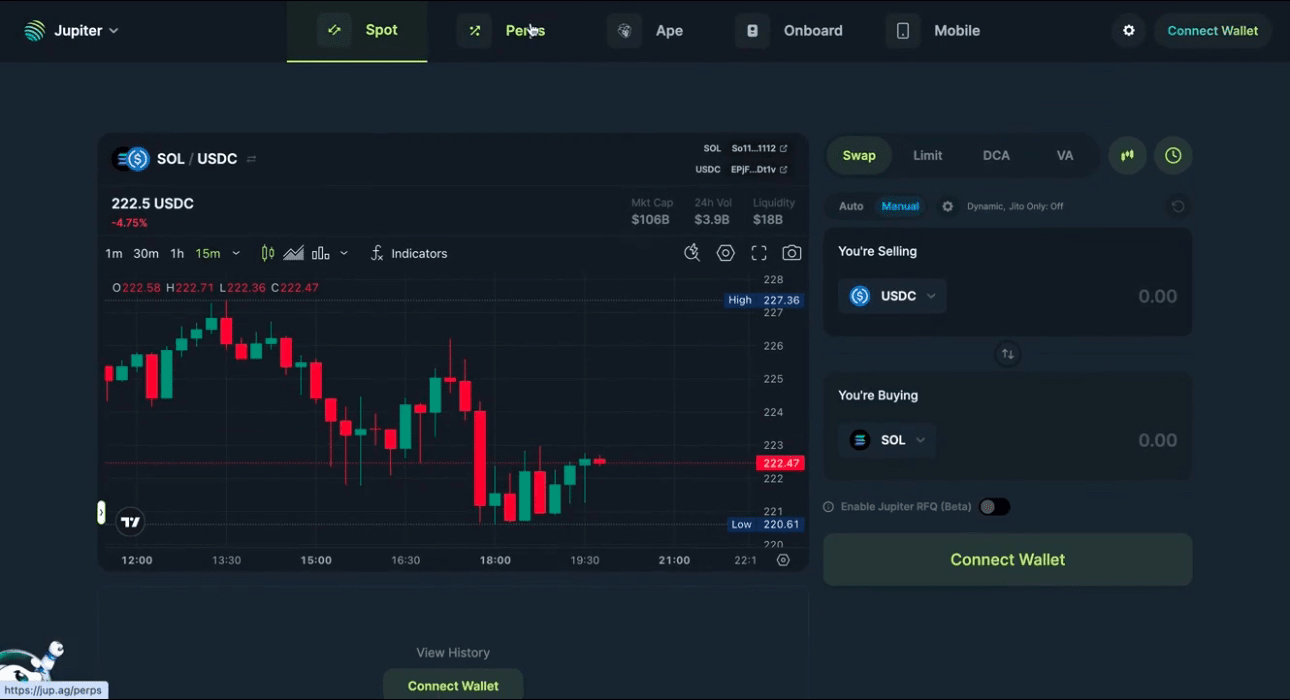
Task: Click the Dynamic, Jito Only: Off text
Action: 1015,207
